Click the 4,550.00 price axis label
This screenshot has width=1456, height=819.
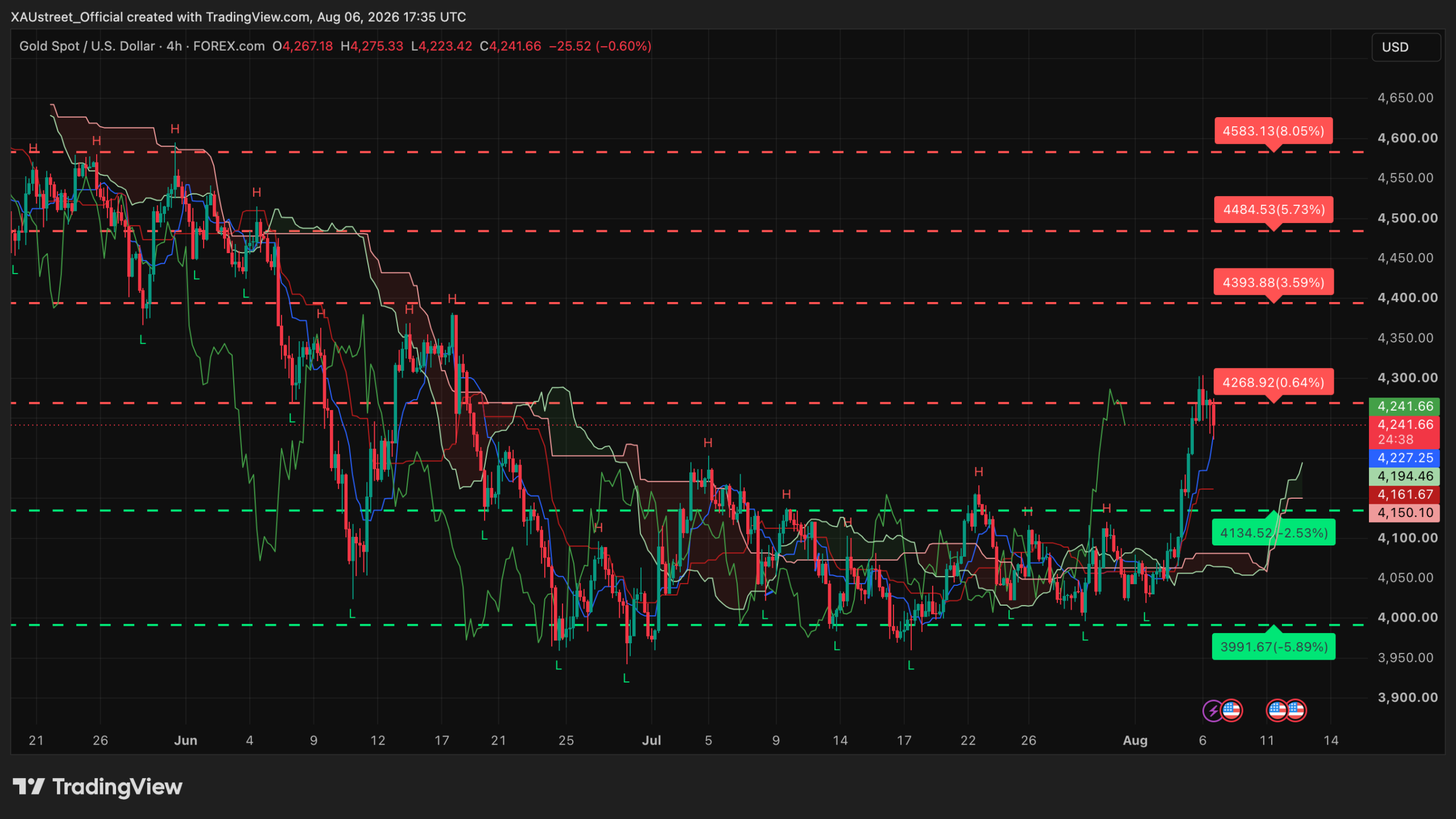pyautogui.click(x=1405, y=178)
